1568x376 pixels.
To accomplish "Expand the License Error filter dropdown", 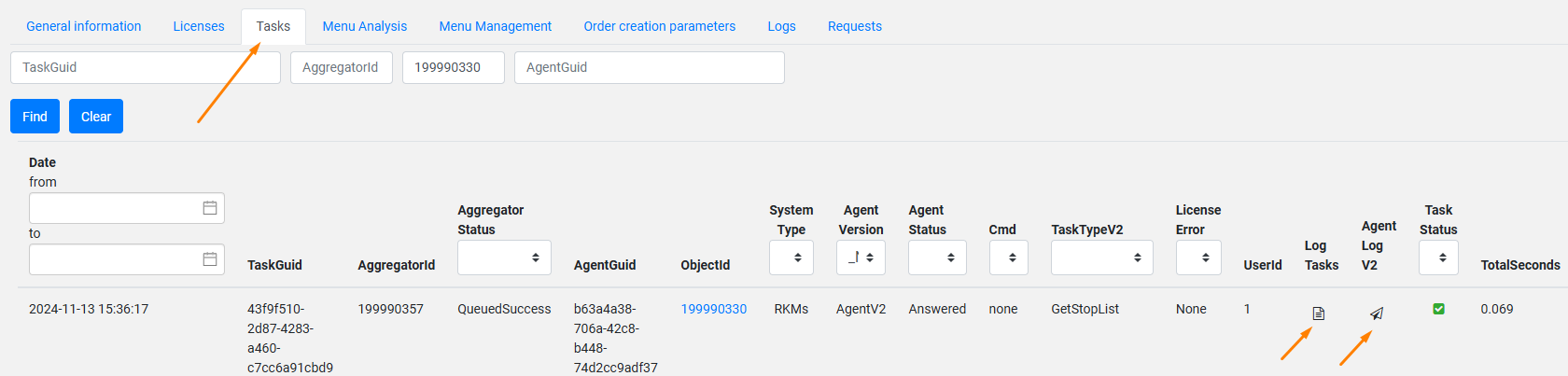I will 1198,258.
